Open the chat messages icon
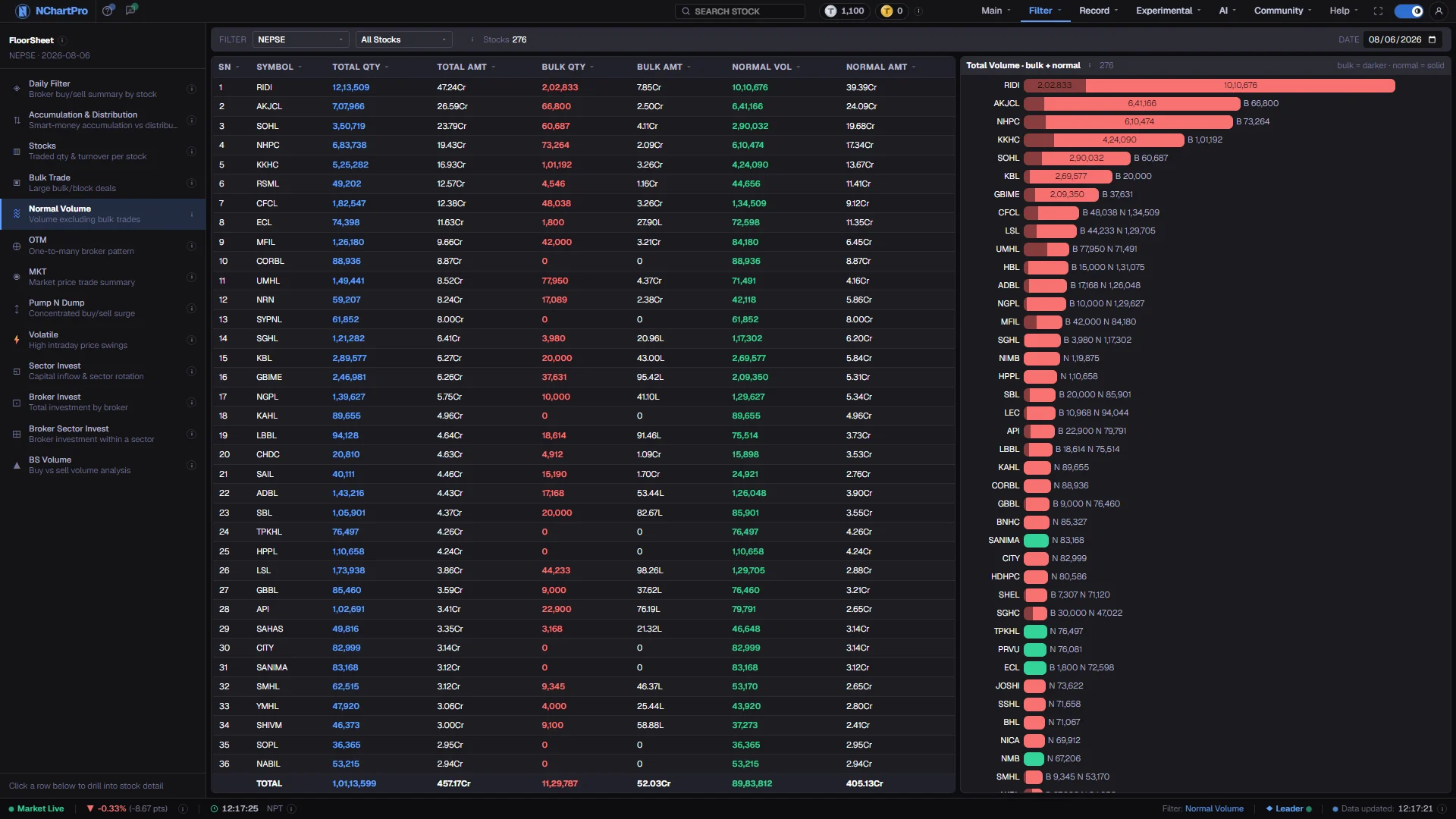Image resolution: width=1456 pixels, height=819 pixels. click(131, 10)
